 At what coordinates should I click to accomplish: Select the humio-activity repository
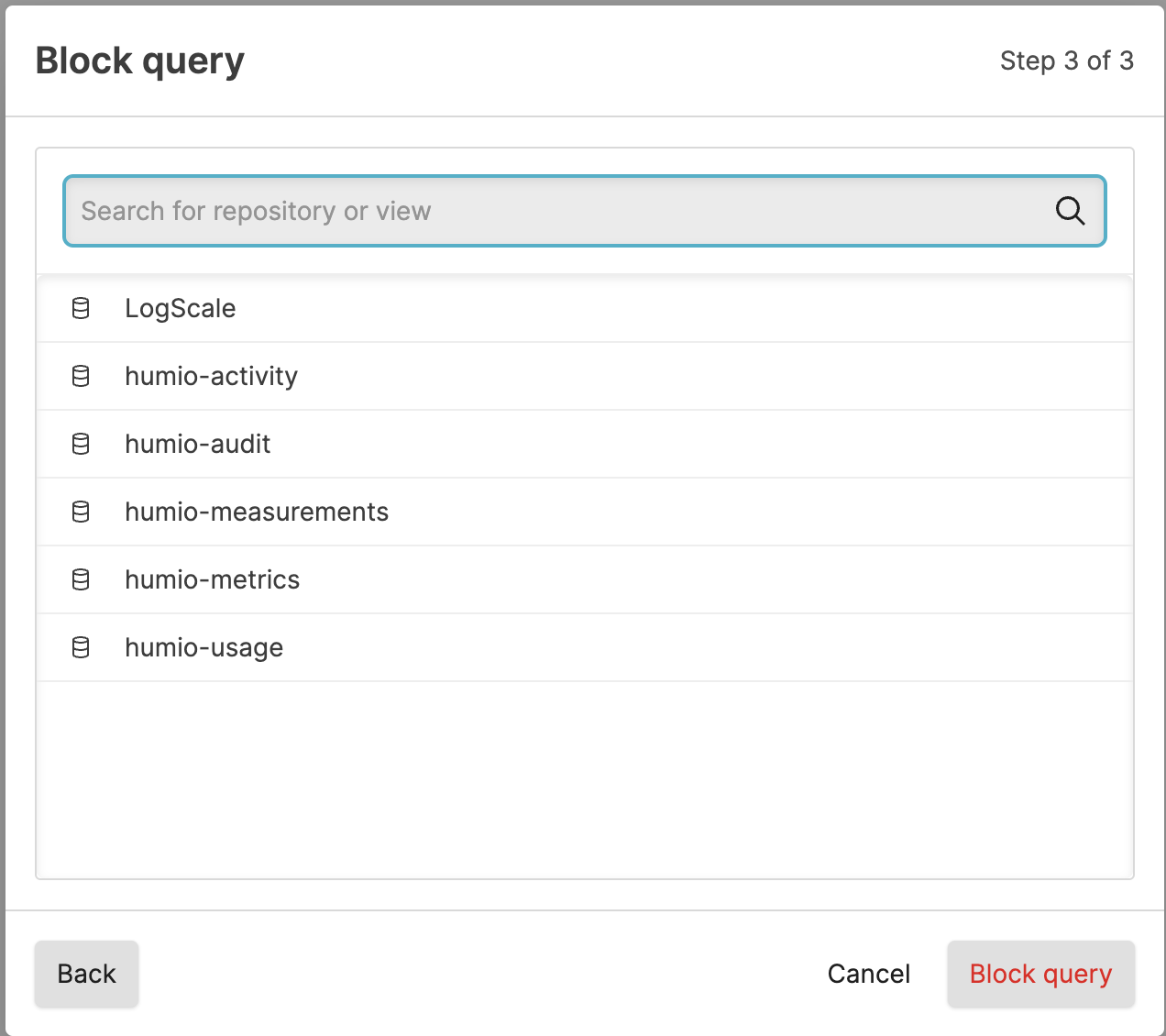211,376
